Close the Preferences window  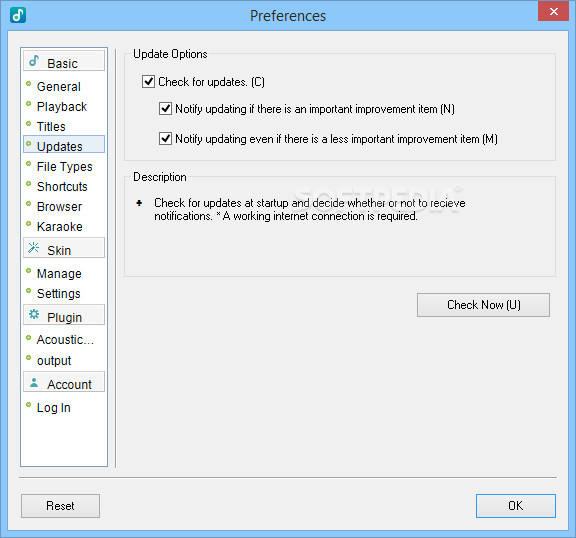click(x=553, y=11)
